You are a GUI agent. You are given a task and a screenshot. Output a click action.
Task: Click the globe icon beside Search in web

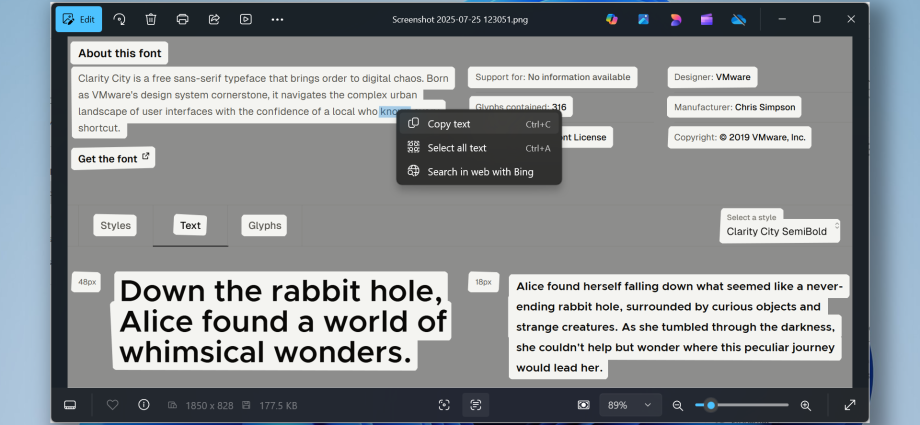[414, 171]
